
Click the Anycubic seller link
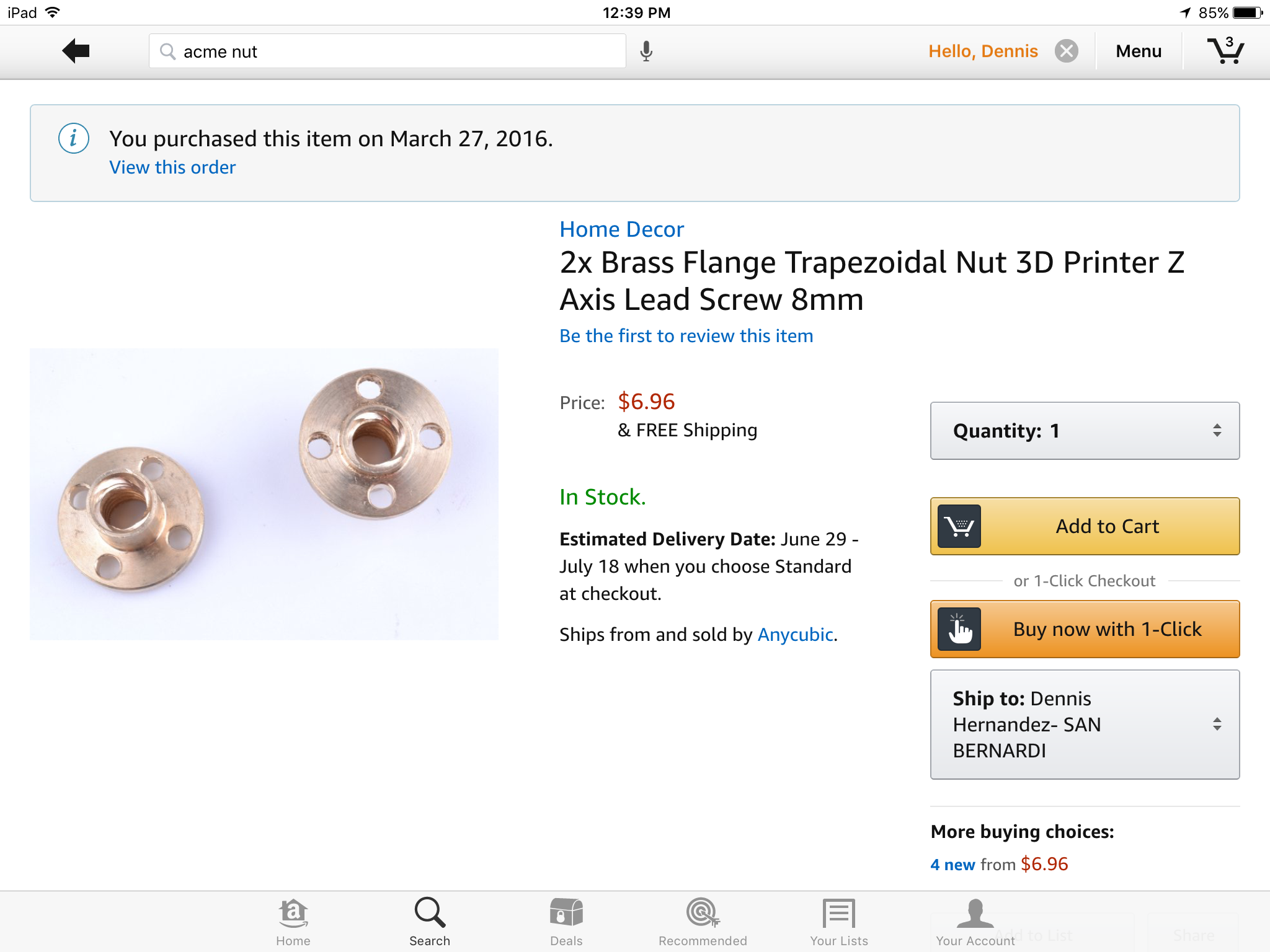pyautogui.click(x=795, y=635)
